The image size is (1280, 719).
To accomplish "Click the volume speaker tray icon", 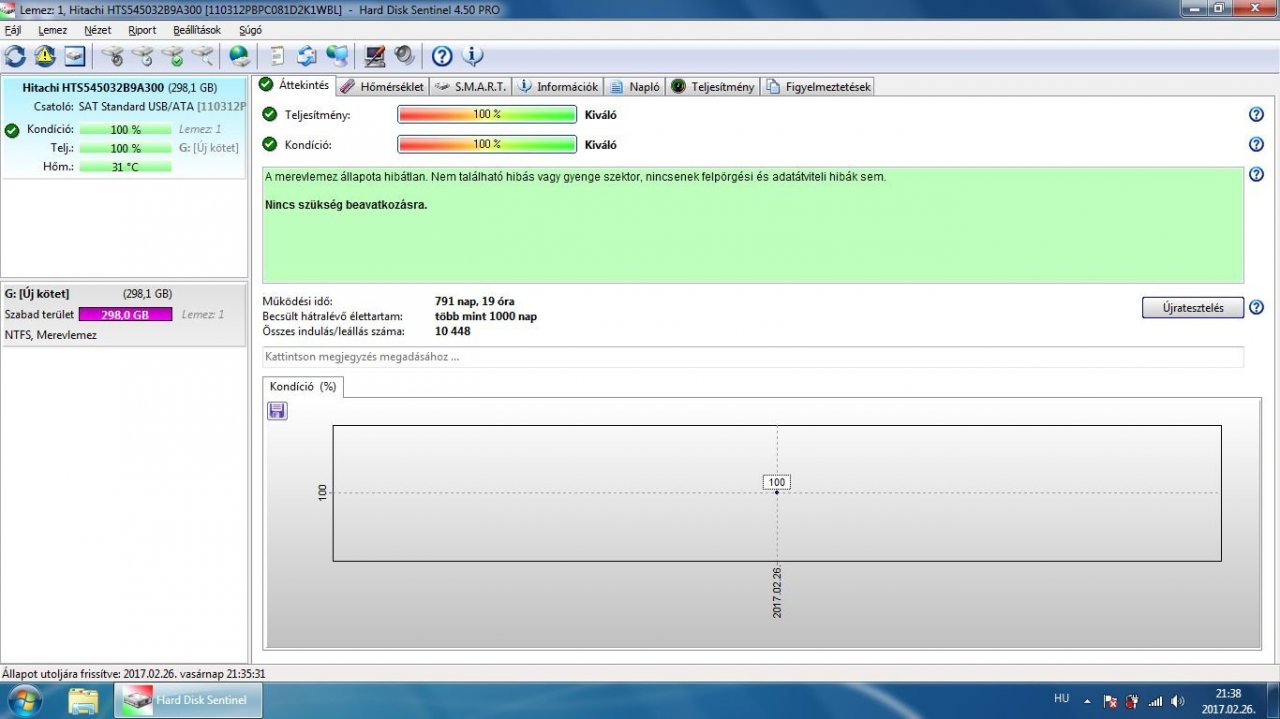I will tap(1178, 701).
